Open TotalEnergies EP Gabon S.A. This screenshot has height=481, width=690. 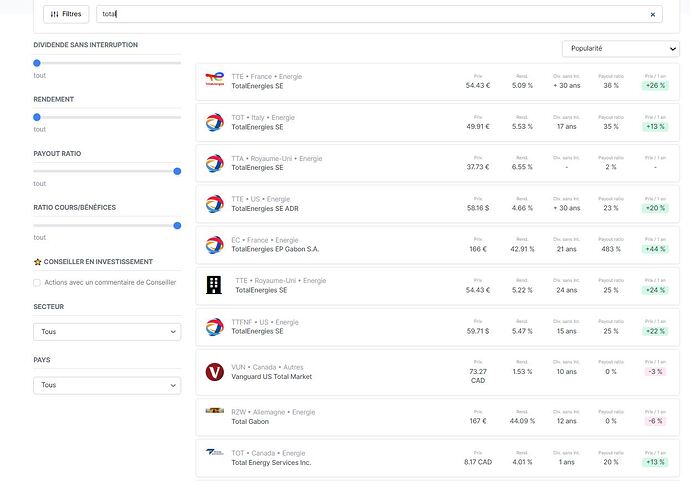(275, 249)
